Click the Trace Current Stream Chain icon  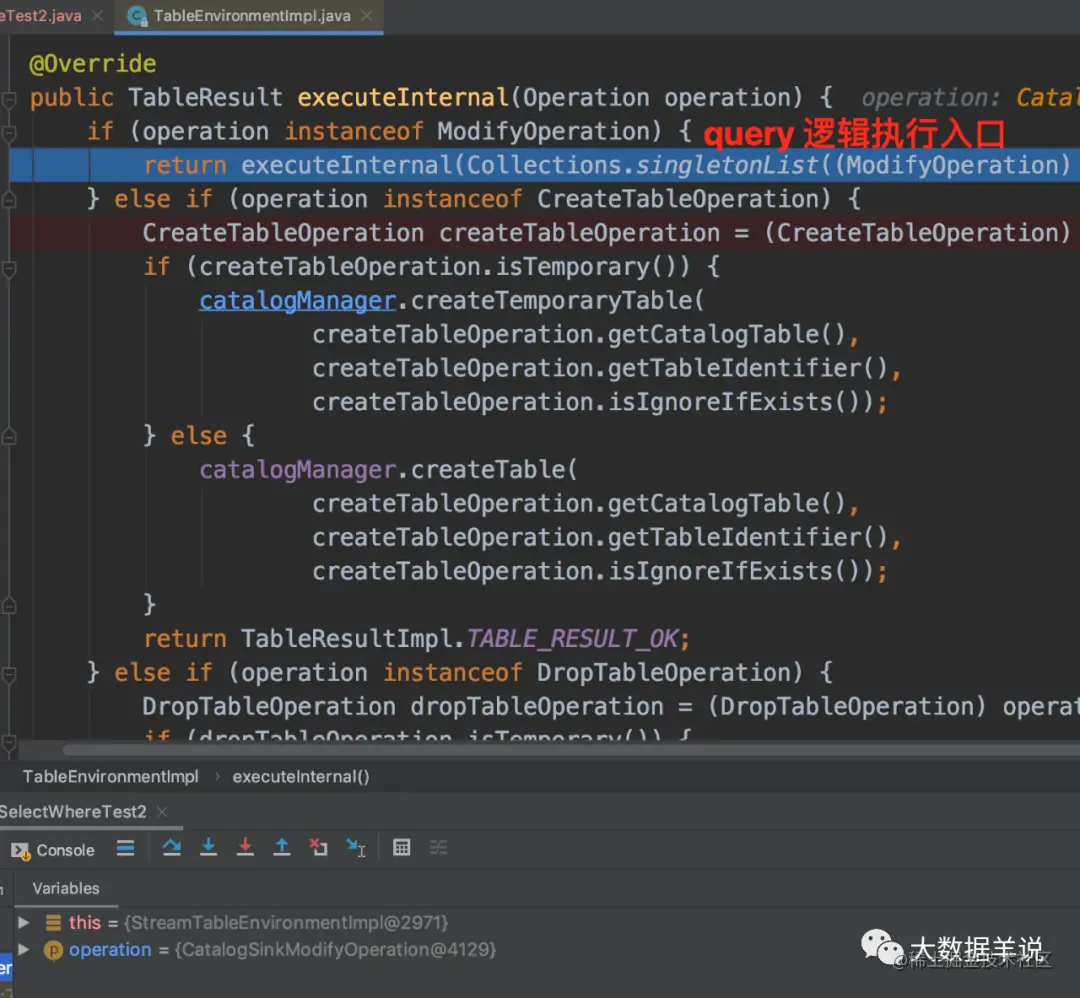(438, 848)
